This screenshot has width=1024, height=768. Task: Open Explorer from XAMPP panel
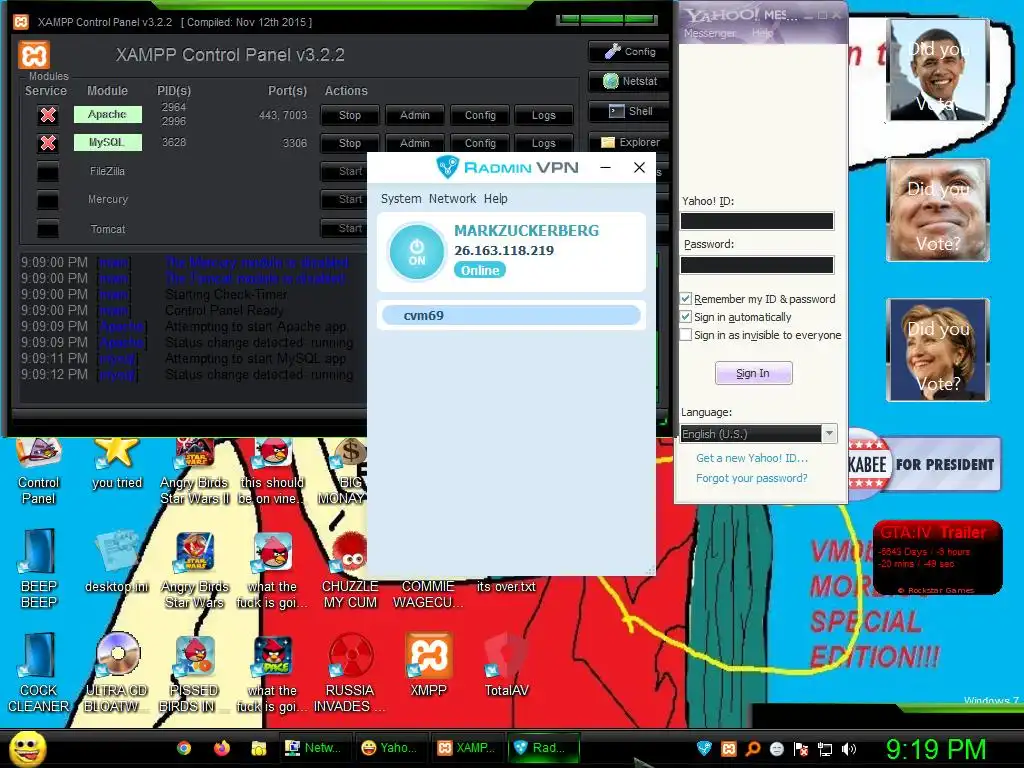click(629, 142)
